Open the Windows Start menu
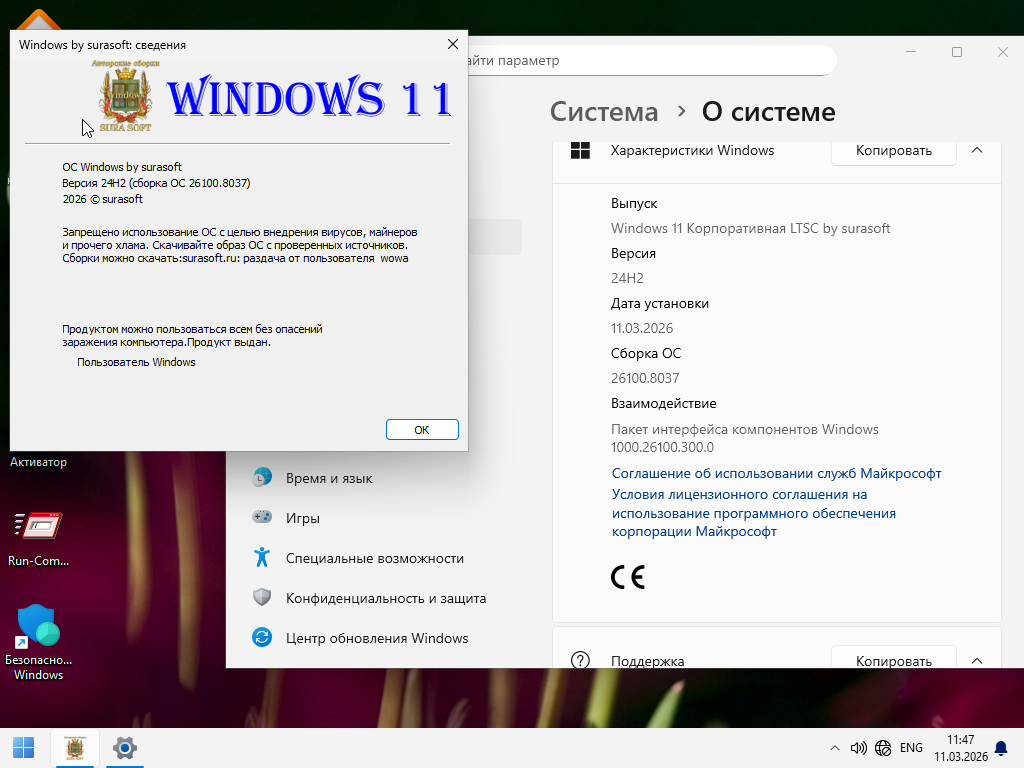 (x=23, y=747)
